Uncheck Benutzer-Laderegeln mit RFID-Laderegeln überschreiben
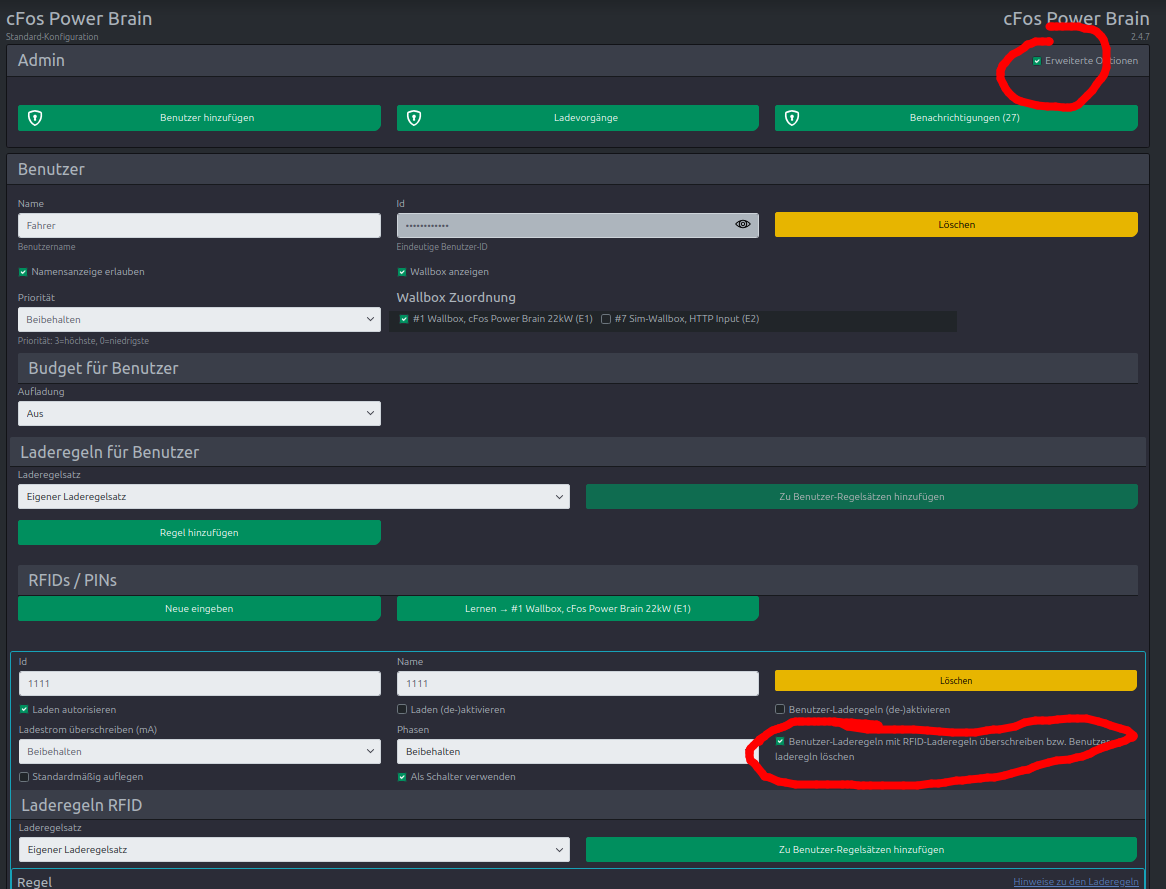 pos(780,742)
